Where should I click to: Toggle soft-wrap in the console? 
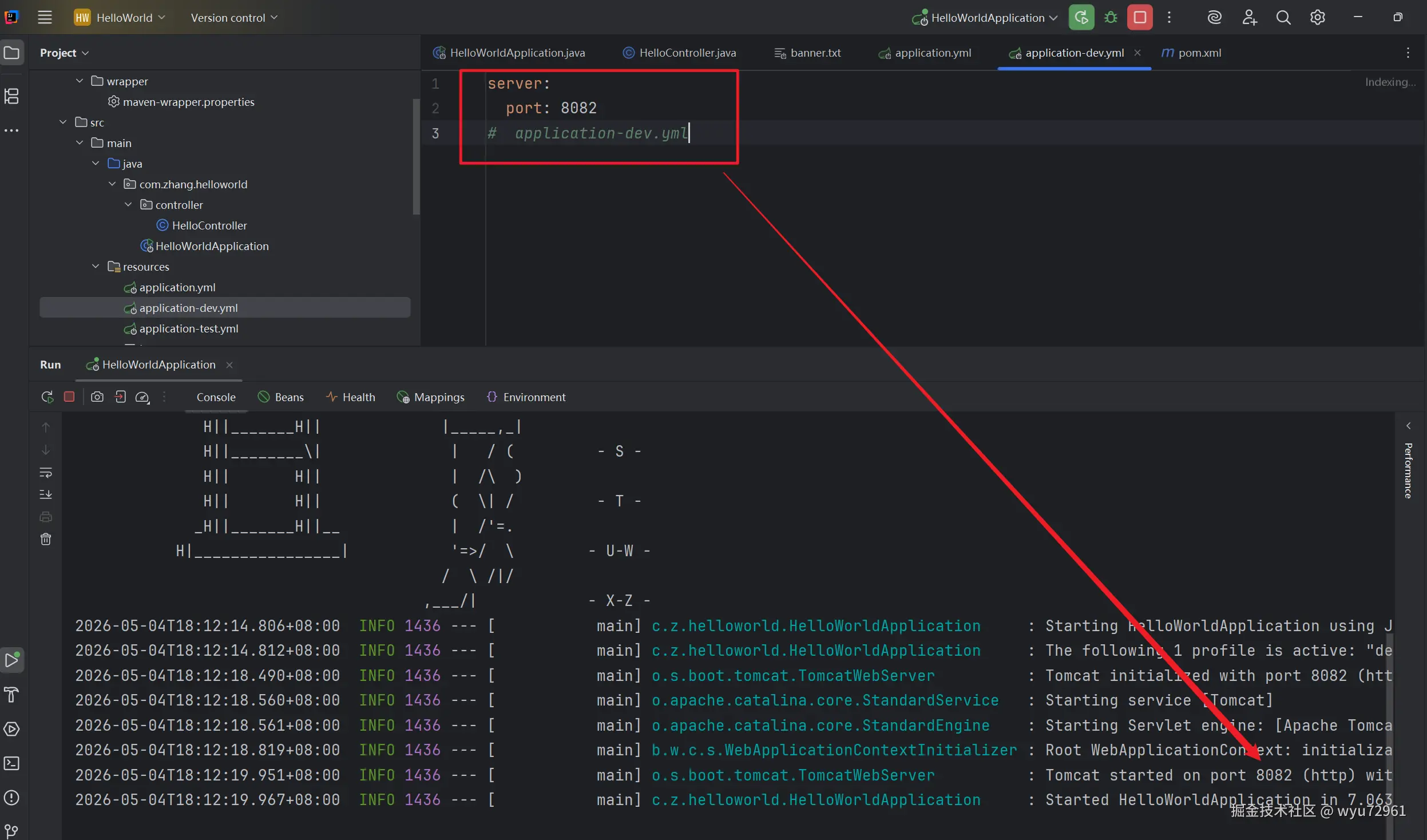click(x=46, y=473)
